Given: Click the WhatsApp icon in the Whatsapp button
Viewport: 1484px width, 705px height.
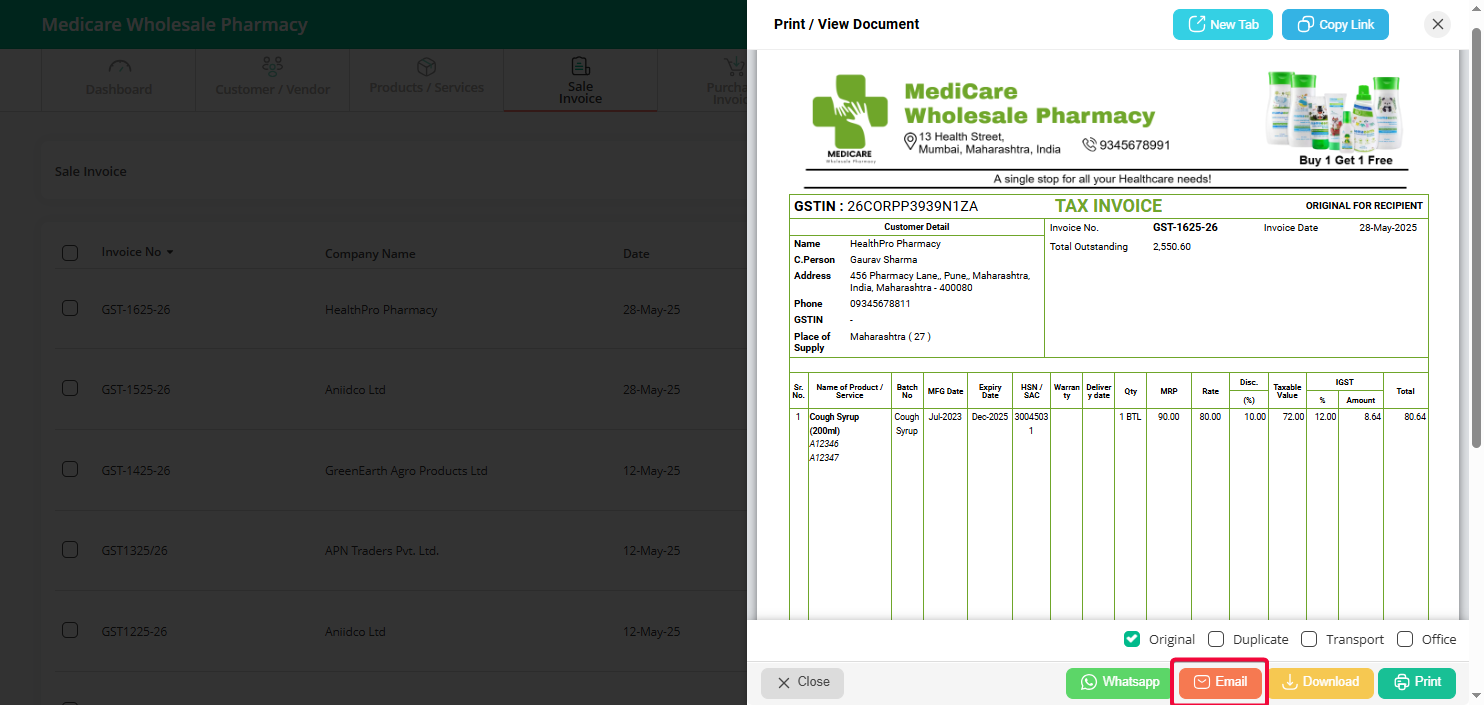Looking at the screenshot, I should point(1089,682).
